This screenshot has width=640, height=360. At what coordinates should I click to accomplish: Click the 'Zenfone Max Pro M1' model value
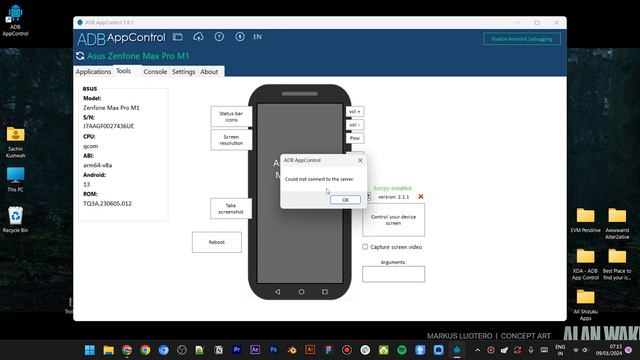click(111, 108)
